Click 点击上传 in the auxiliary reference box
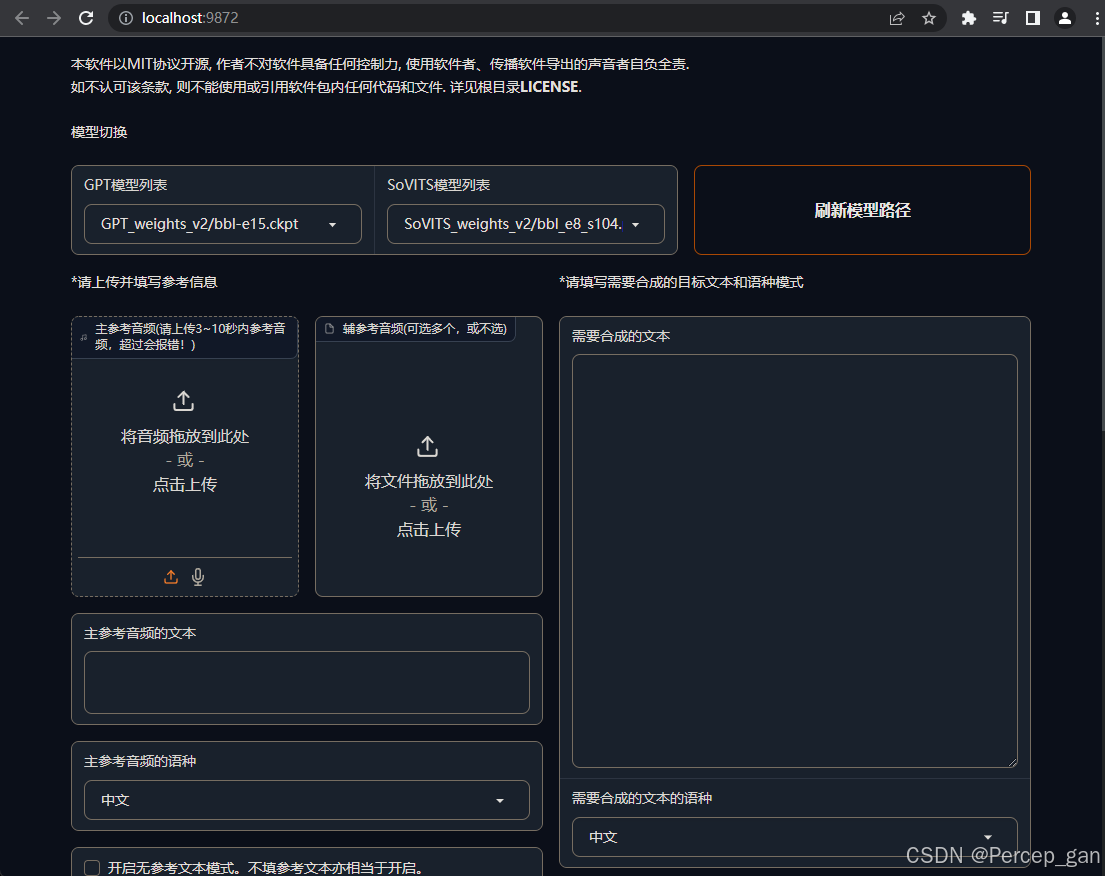Viewport: 1105px width, 876px height. (428, 529)
